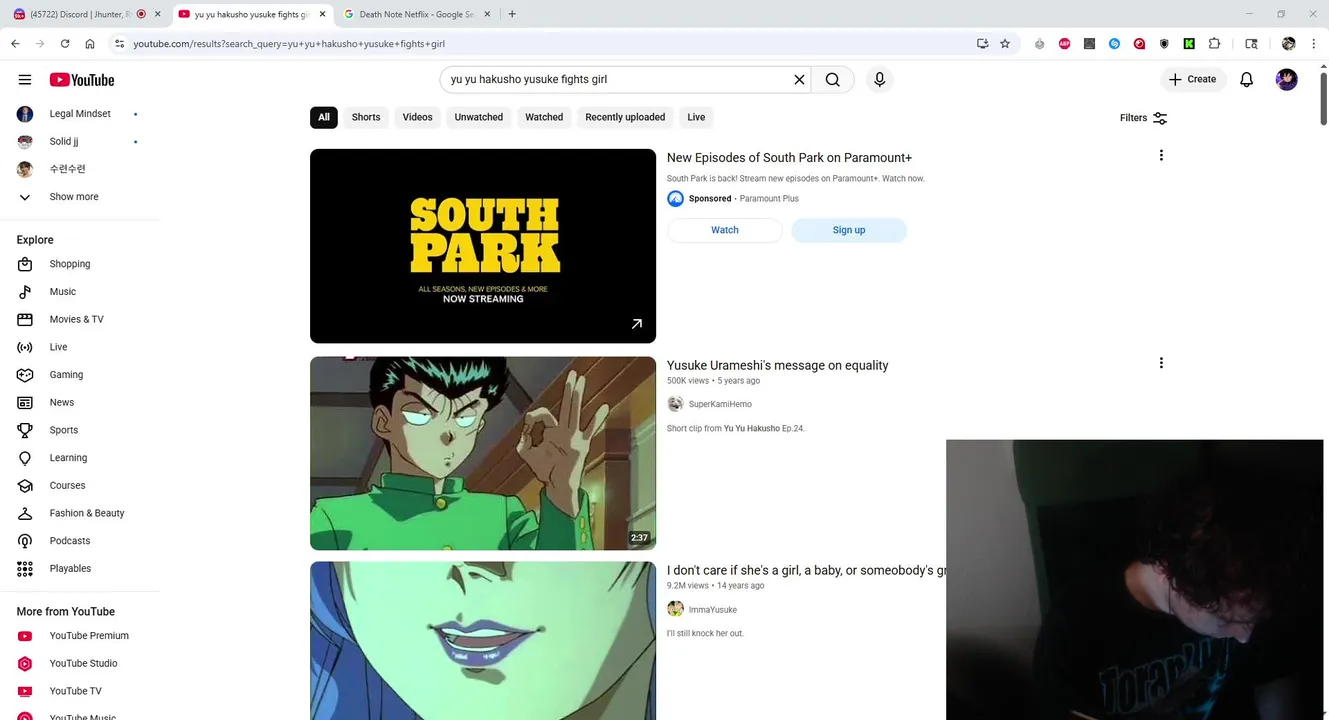1329x720 pixels.
Task: Open New Episodes of South Park title
Action: coord(789,158)
